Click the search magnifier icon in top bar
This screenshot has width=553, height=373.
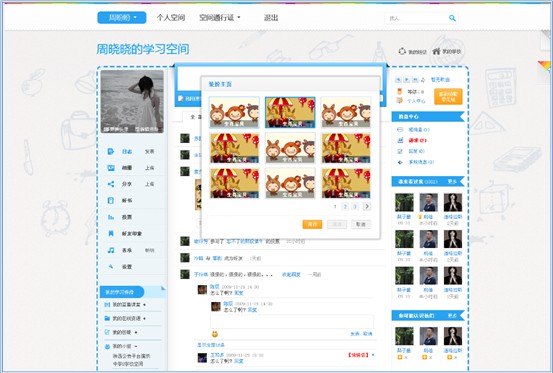click(452, 18)
